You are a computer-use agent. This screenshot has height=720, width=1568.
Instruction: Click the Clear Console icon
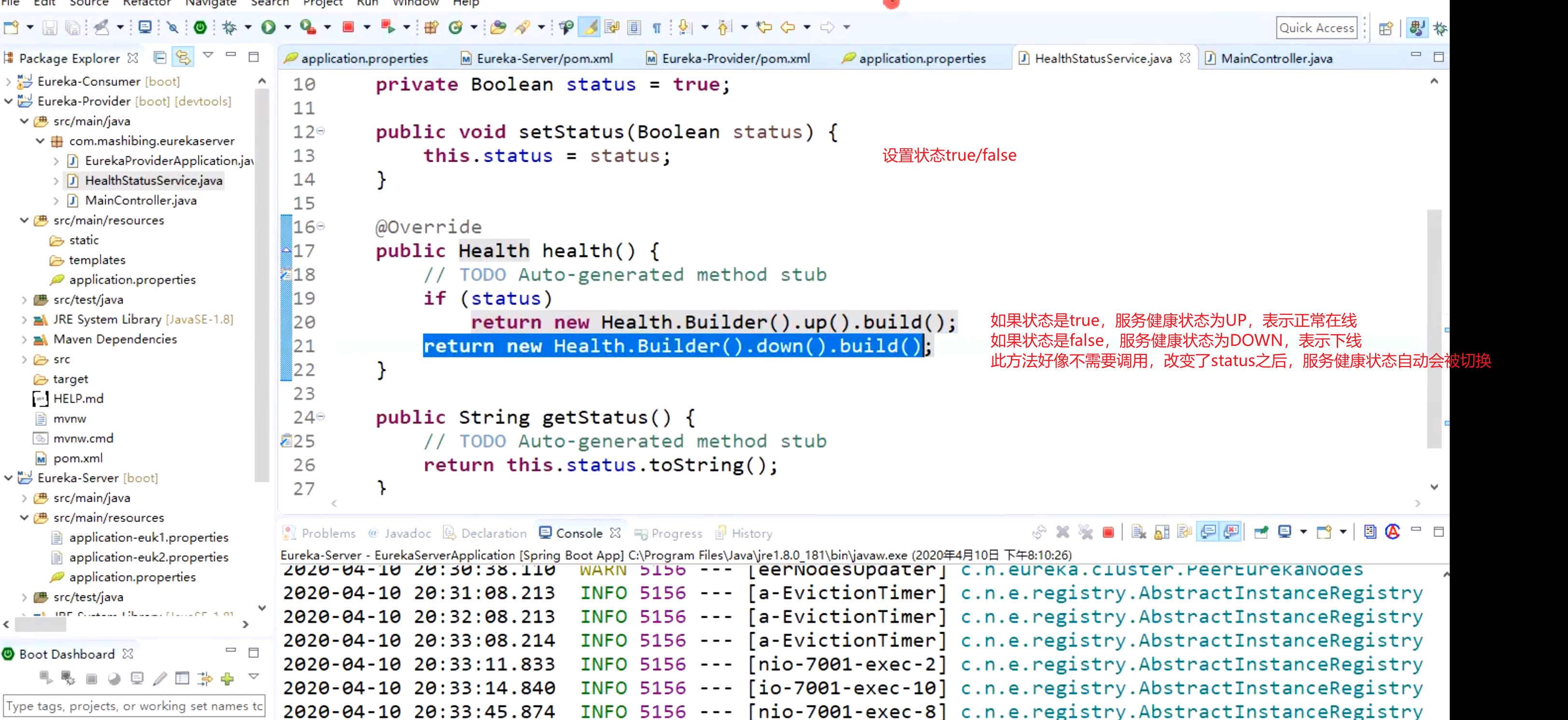point(1139,533)
